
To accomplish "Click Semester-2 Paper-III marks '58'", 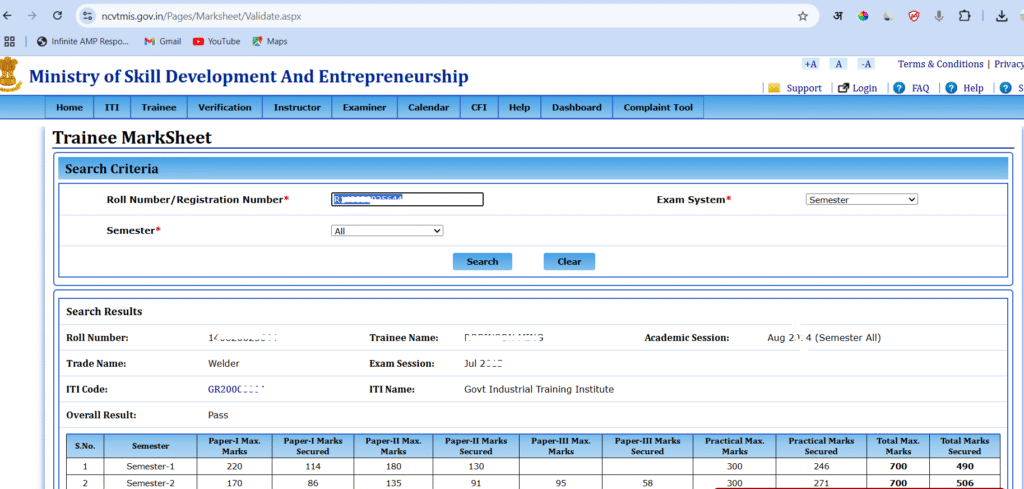I will [648, 484].
